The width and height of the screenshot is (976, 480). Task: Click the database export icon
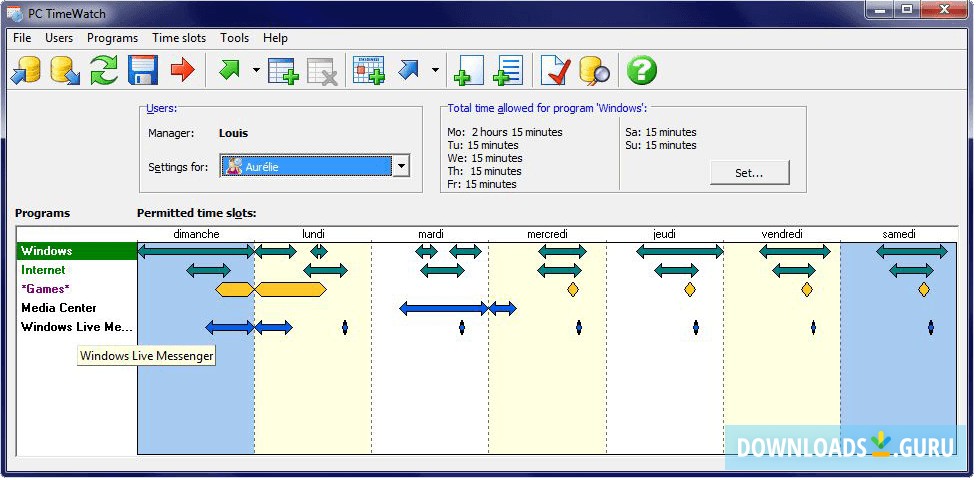pos(65,70)
